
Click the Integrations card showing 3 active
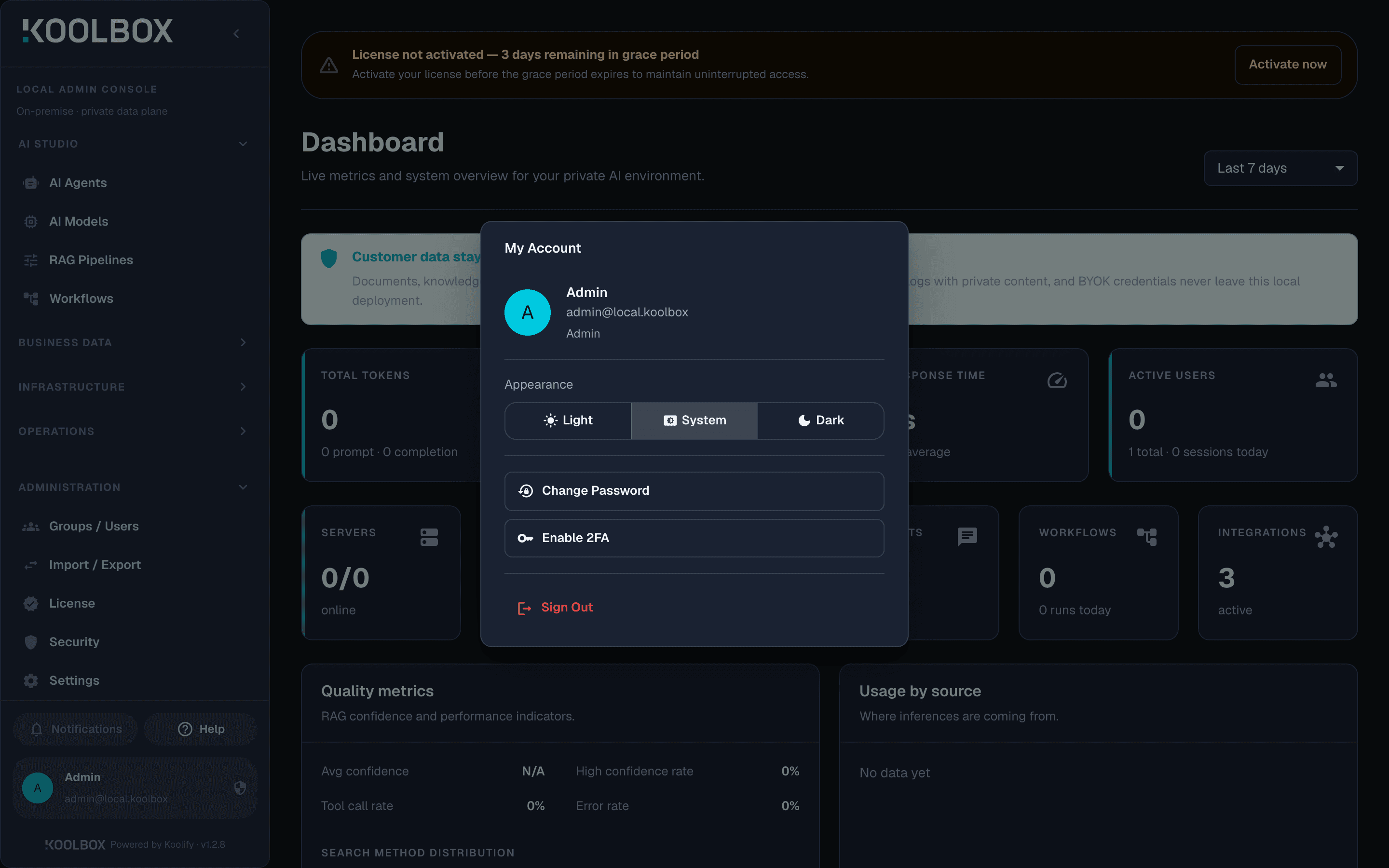(1278, 573)
